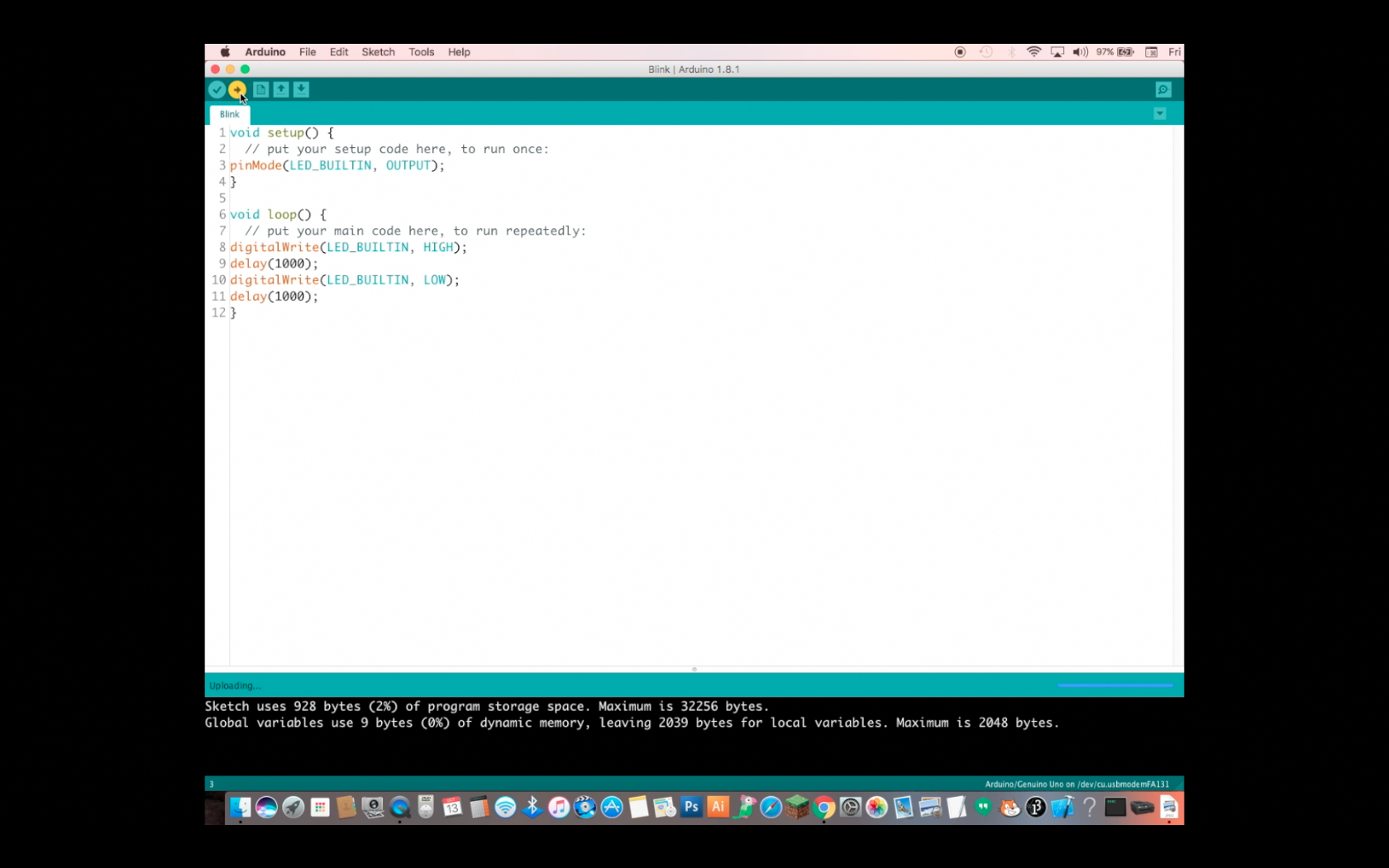Click the battery status indicator

coord(1115,52)
